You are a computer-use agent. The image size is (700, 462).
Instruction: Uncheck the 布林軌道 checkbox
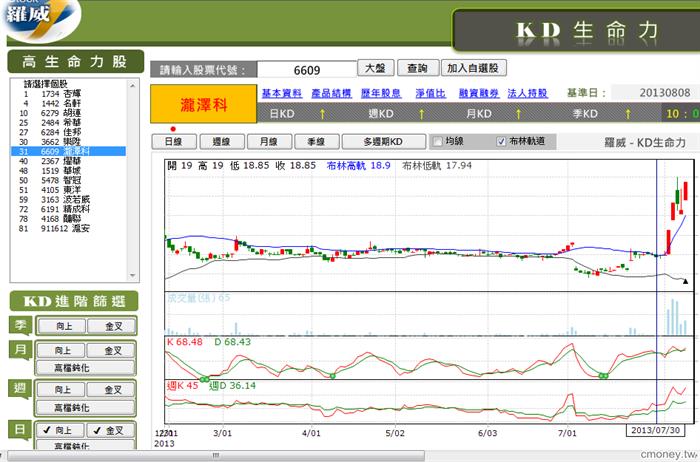coord(501,142)
